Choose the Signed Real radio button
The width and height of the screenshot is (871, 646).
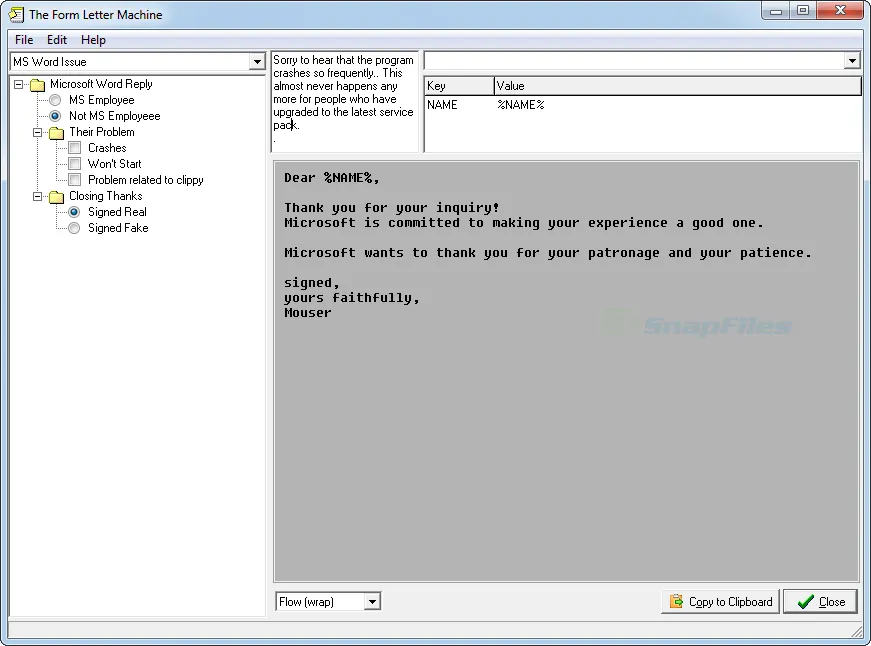pyautogui.click(x=74, y=212)
